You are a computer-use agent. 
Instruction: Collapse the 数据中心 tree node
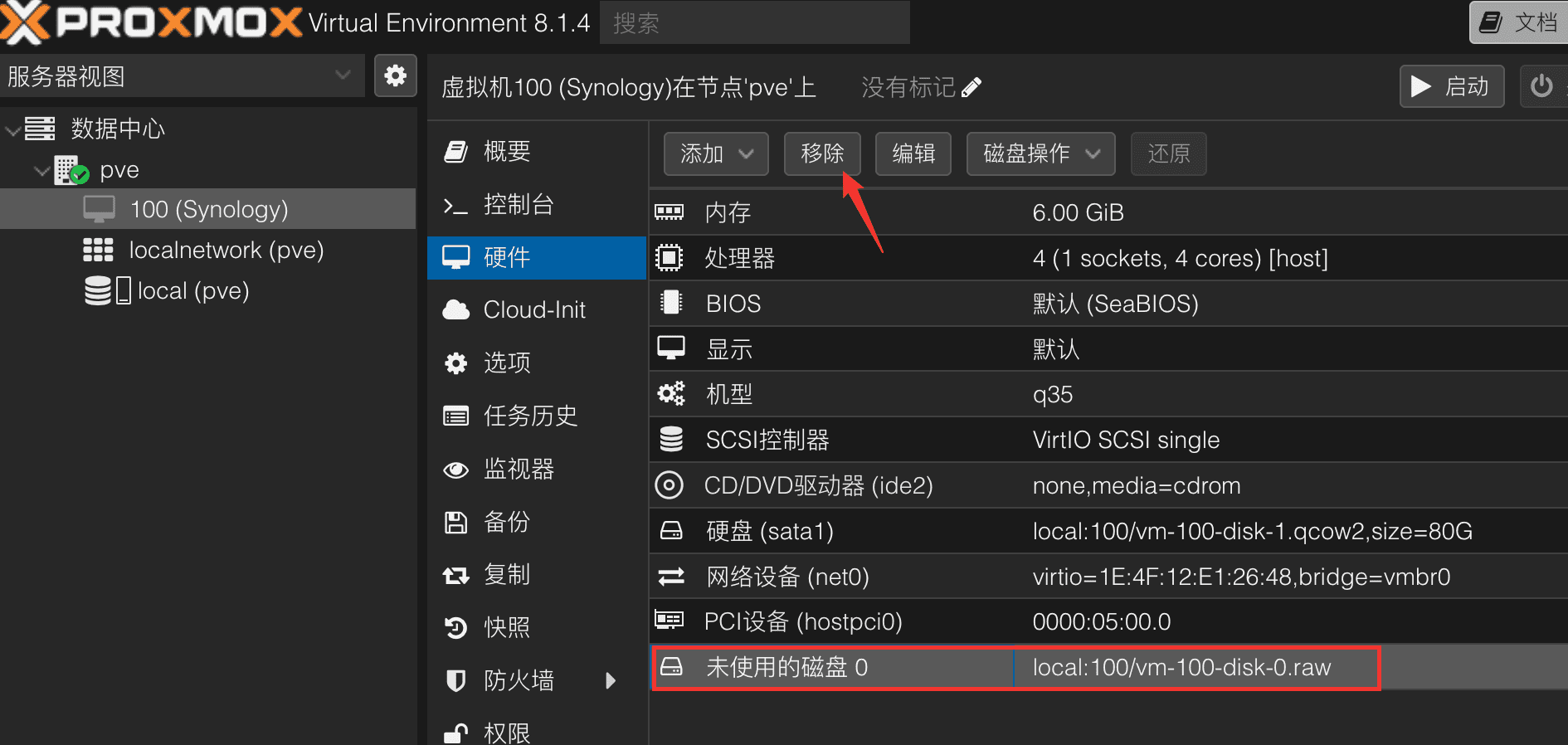click(12, 129)
